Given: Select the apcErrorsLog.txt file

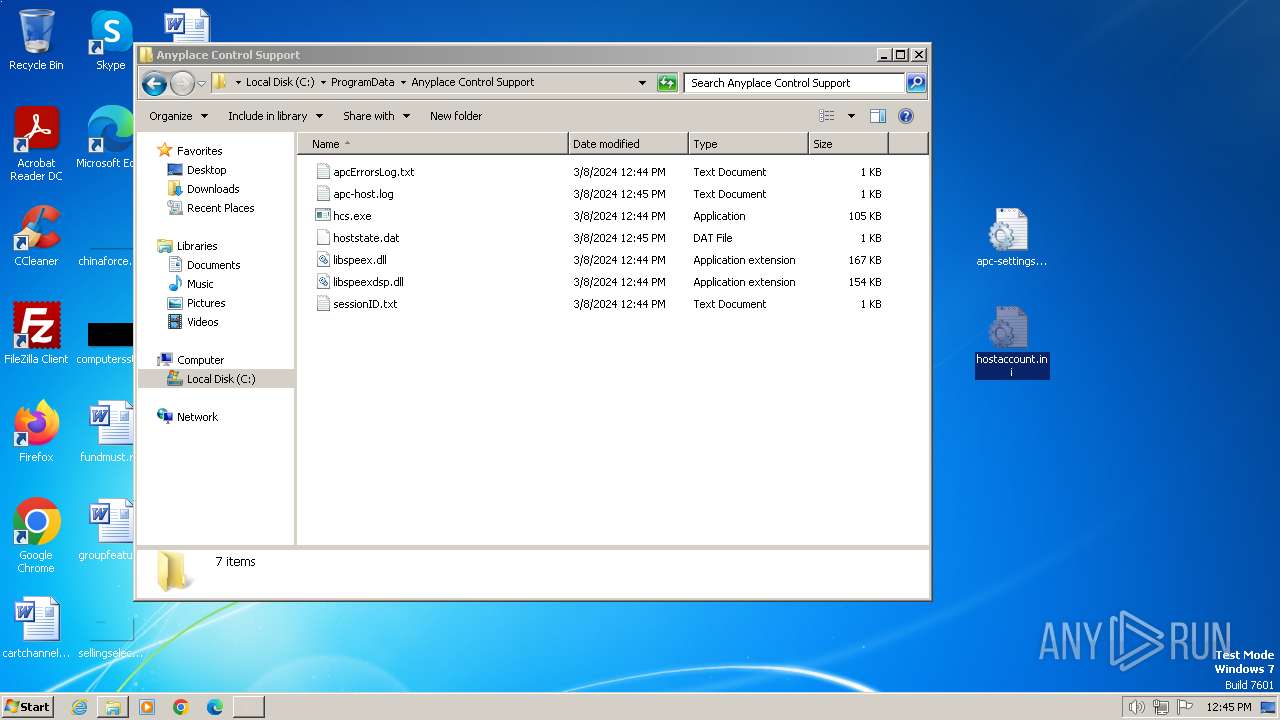Looking at the screenshot, I should click(x=374, y=172).
